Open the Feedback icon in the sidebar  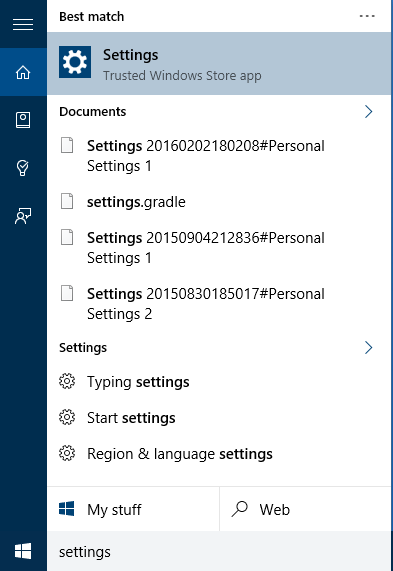click(23, 216)
